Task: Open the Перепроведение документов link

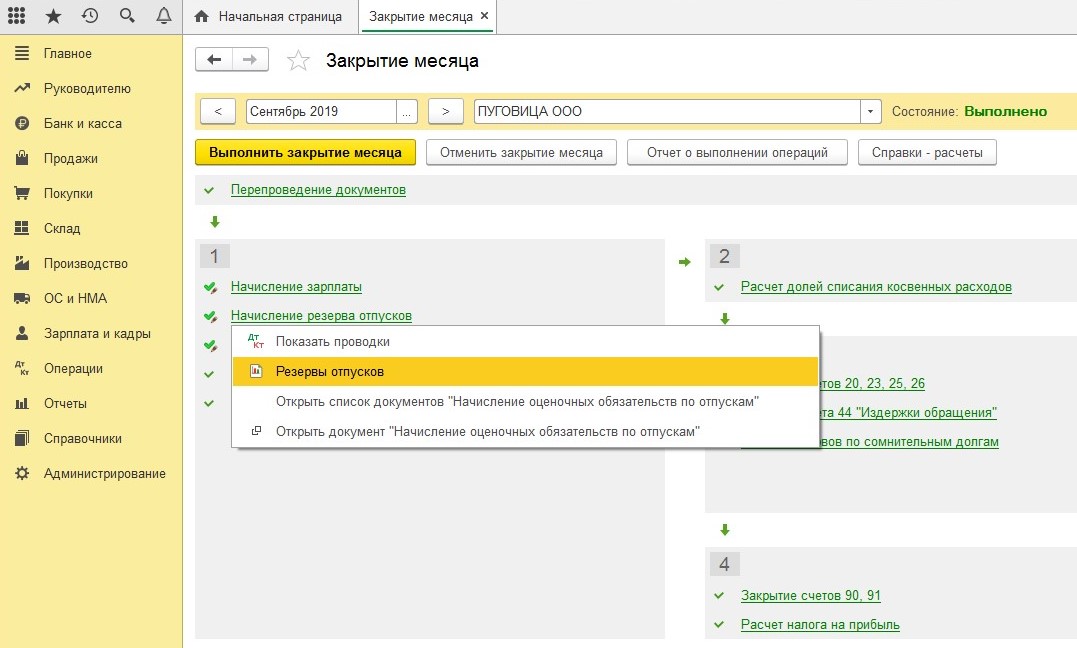Action: [318, 190]
